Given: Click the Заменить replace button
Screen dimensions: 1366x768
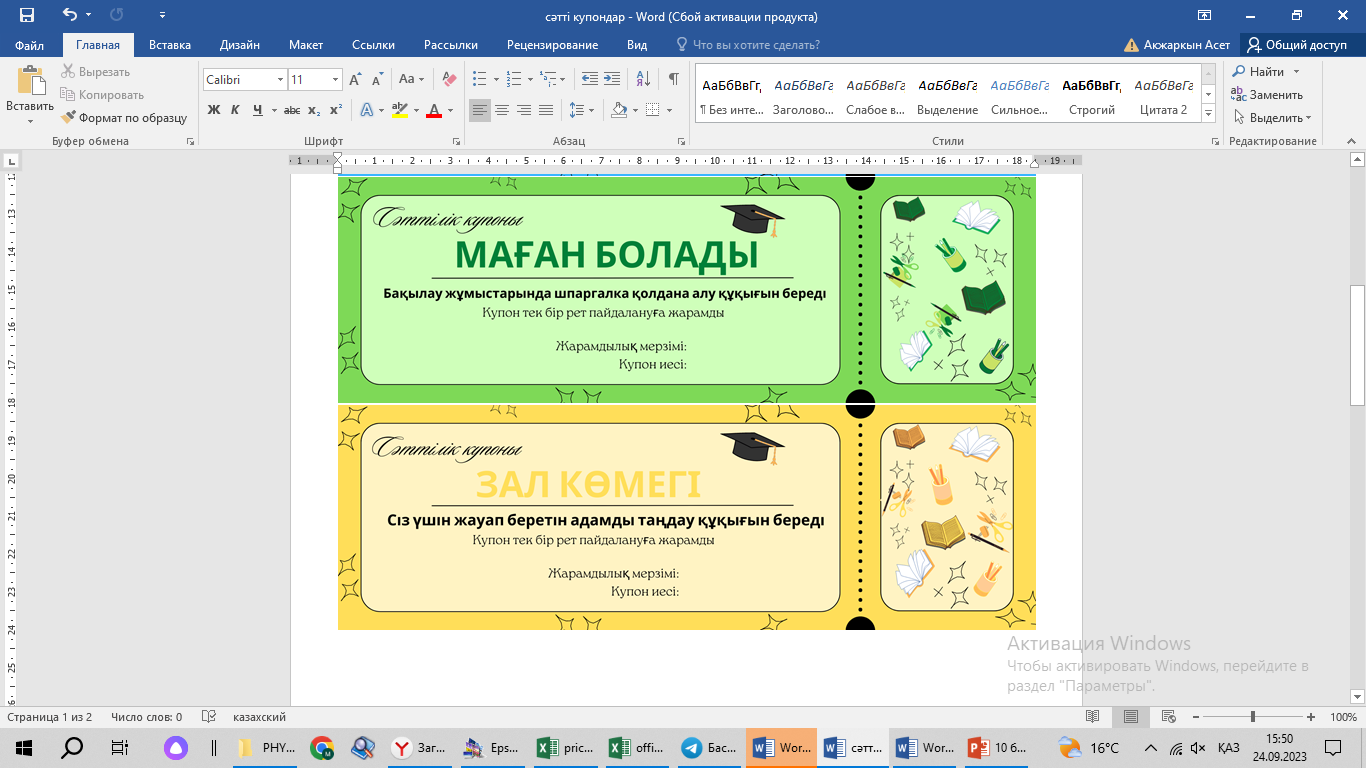Looking at the screenshot, I should click(1267, 95).
